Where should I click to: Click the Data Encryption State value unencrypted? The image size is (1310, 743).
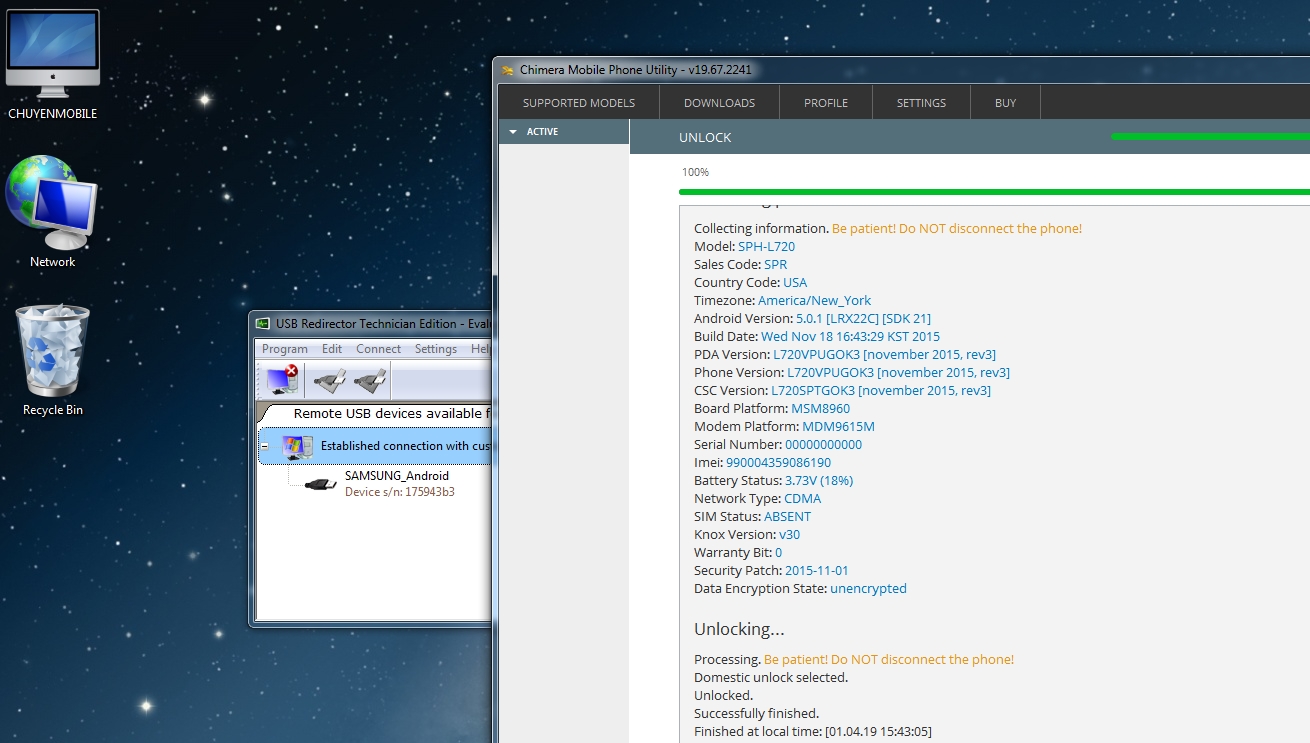point(868,588)
